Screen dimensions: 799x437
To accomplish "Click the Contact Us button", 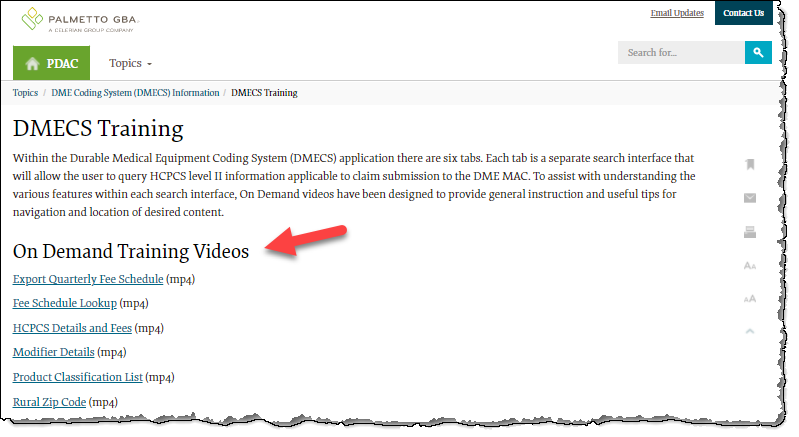I will (x=743, y=13).
